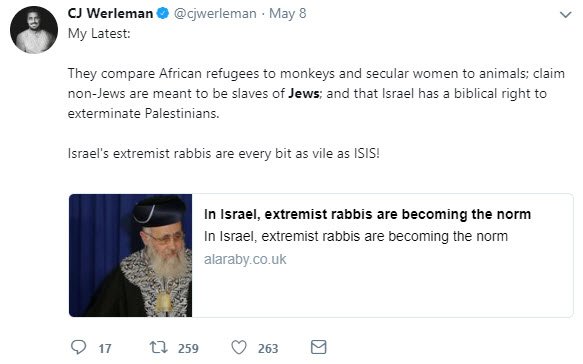This screenshot has width=583, height=364.
Task: Click the bold word Jews in tweet
Action: point(304,93)
